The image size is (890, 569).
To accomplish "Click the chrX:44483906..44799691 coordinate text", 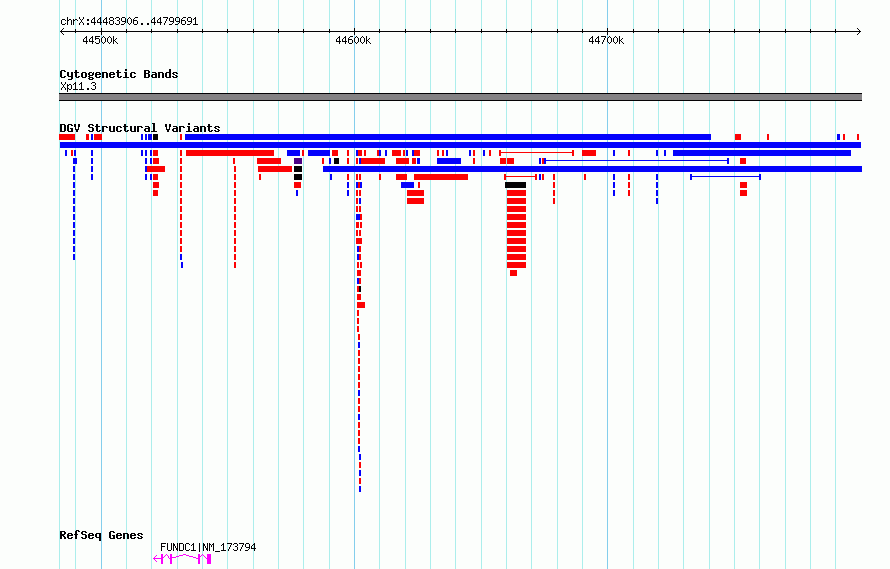I will (129, 21).
